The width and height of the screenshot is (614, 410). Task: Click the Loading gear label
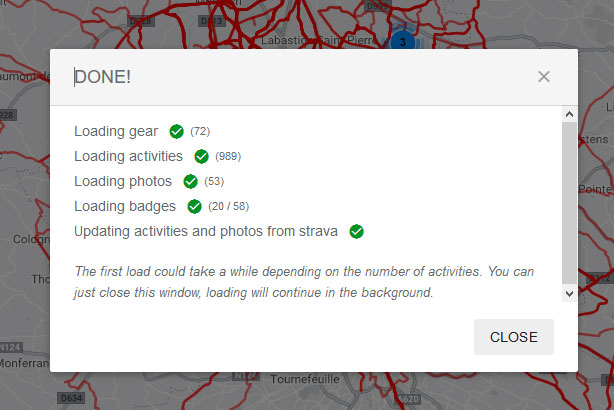116,132
